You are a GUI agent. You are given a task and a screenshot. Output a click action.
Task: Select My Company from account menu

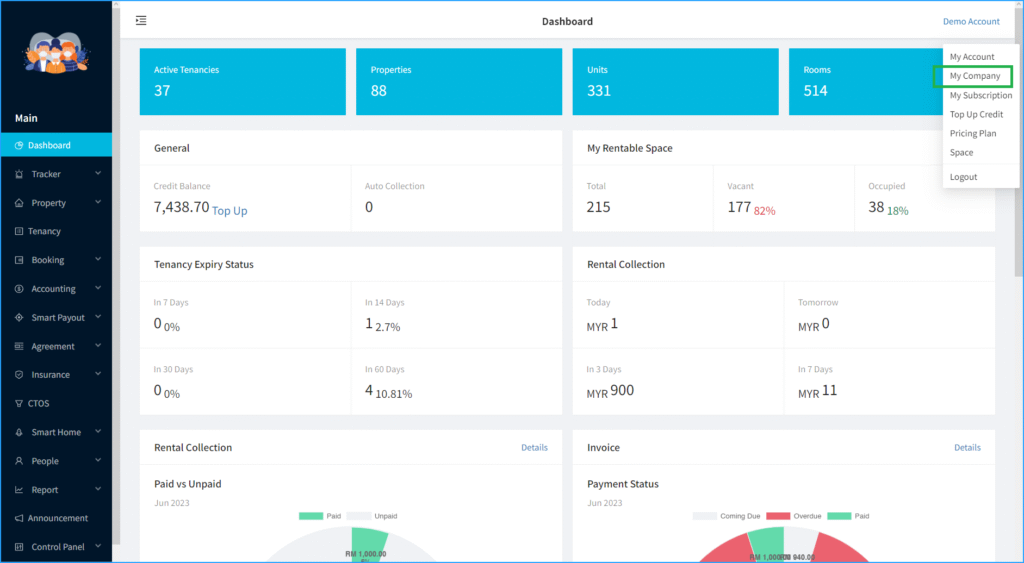tap(974, 76)
